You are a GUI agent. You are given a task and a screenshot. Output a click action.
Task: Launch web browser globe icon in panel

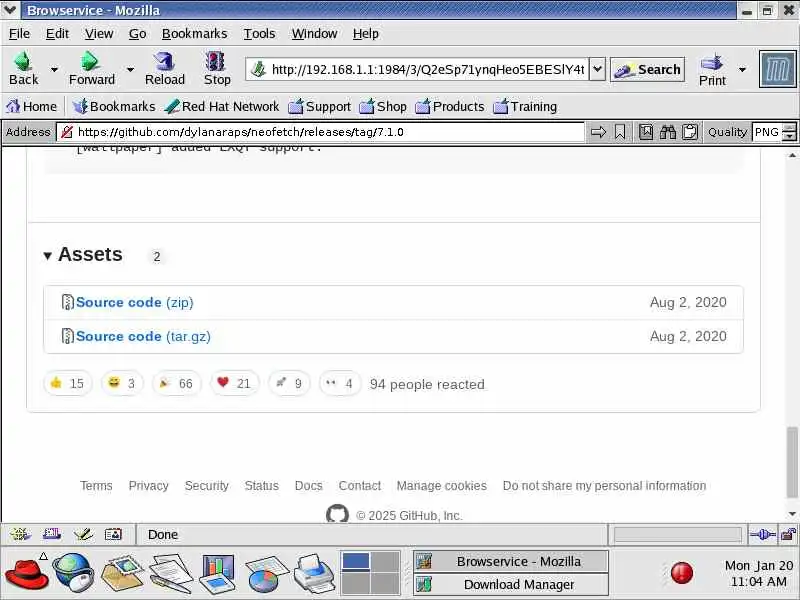73,573
